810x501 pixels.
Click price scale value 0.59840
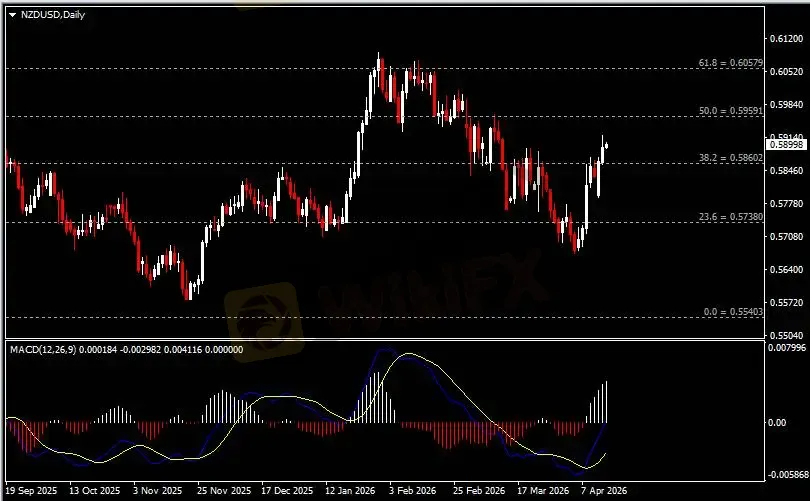tap(786, 105)
